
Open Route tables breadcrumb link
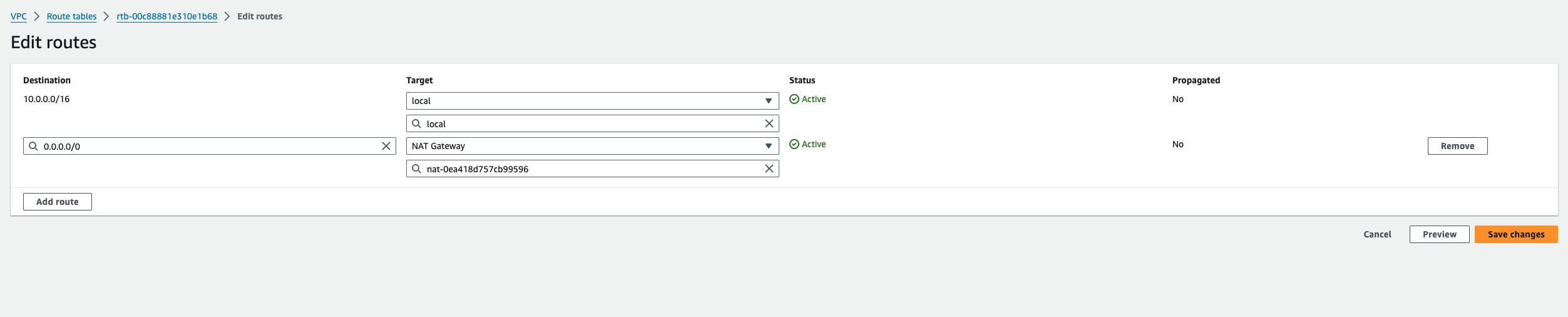coord(71,16)
